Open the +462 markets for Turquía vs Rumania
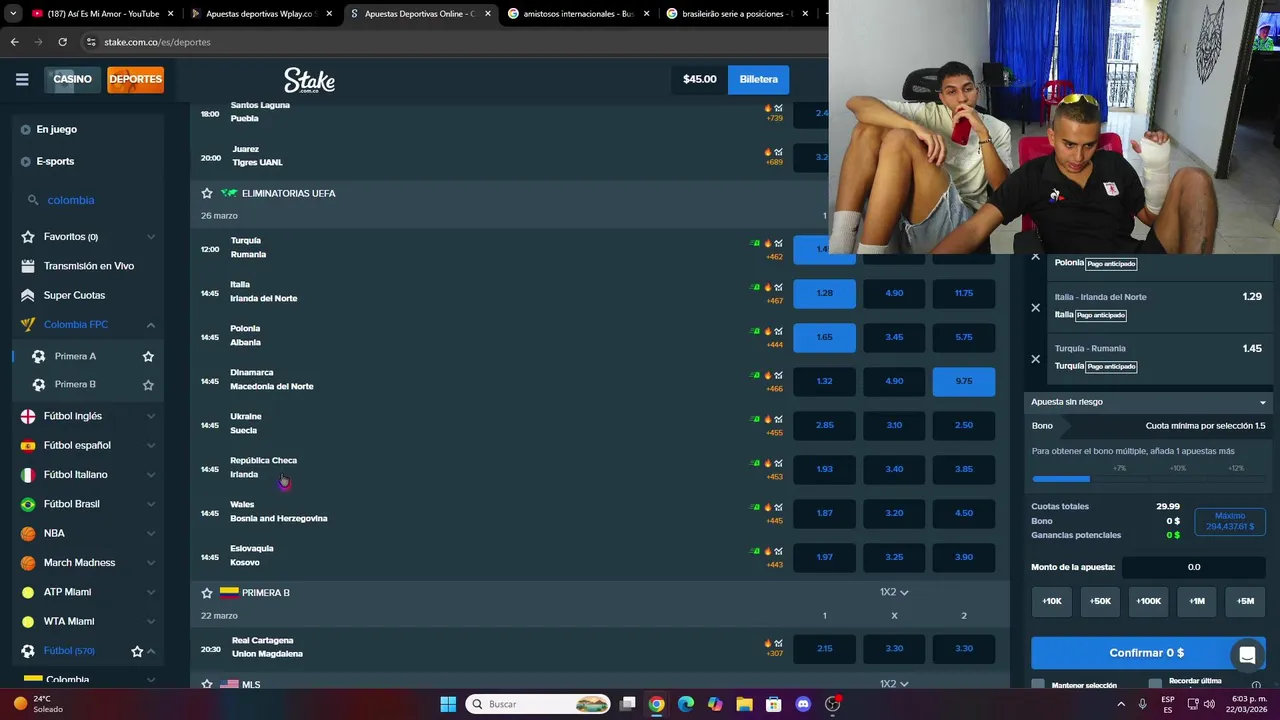The image size is (1280, 720). (774, 257)
